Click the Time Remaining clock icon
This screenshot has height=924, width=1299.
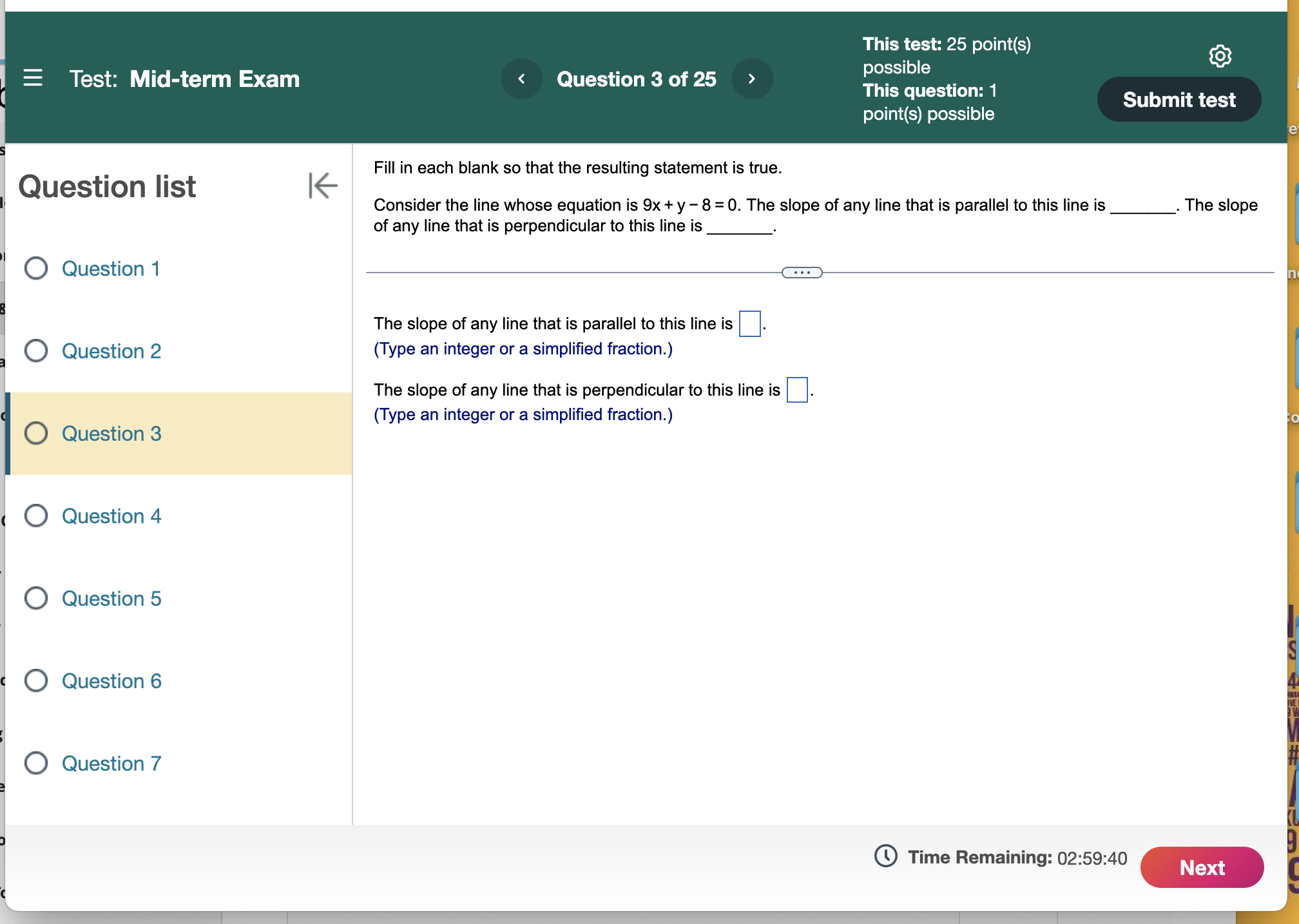tap(885, 856)
